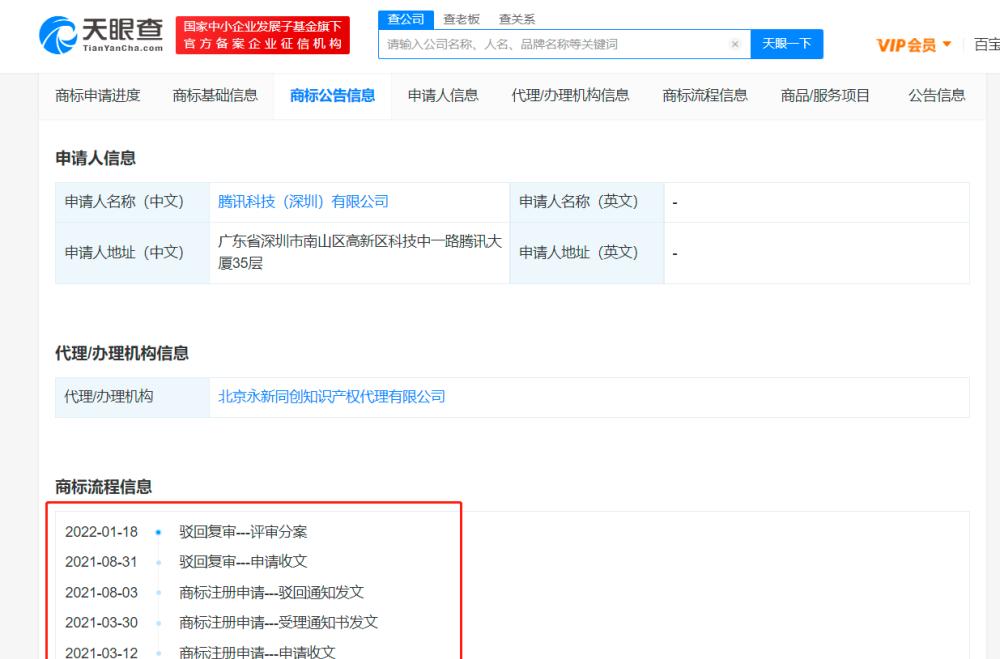Click the 驳回复审---评审分案 entry
This screenshot has height=659, width=1000.
click(243, 532)
